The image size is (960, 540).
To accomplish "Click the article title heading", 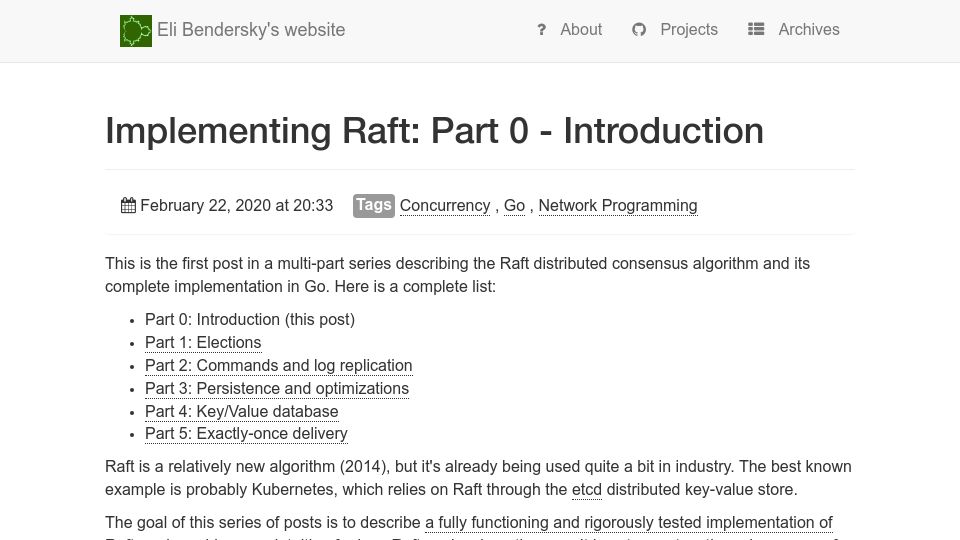I will 434,130.
